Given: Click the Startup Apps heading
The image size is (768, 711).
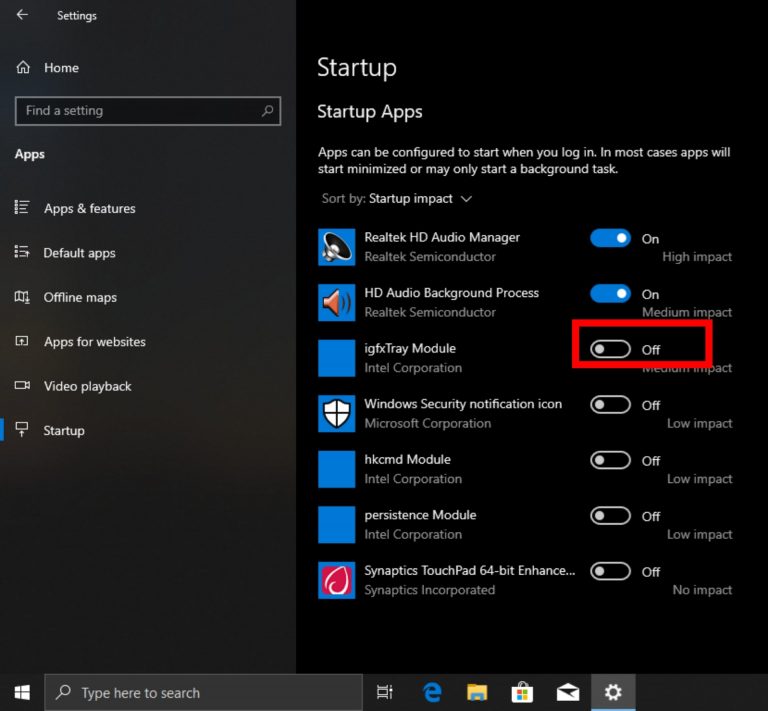Looking at the screenshot, I should pyautogui.click(x=370, y=112).
